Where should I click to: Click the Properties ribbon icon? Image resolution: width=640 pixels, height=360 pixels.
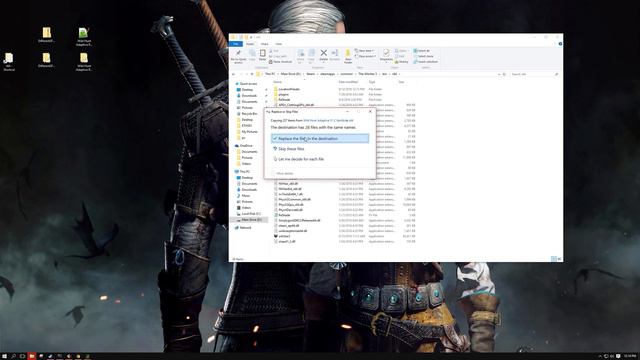click(386, 56)
